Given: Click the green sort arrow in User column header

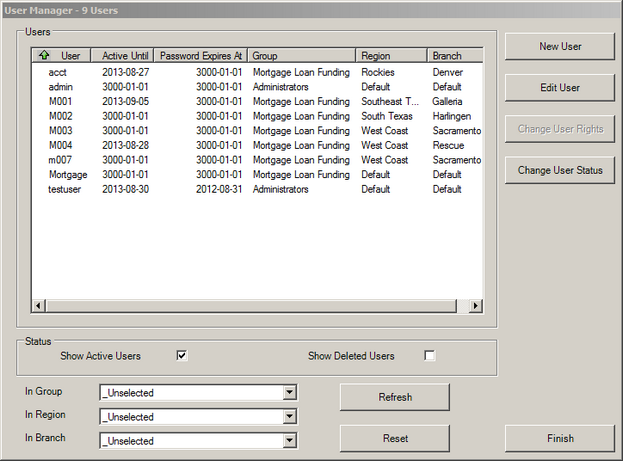Looking at the screenshot, I should [x=44, y=55].
